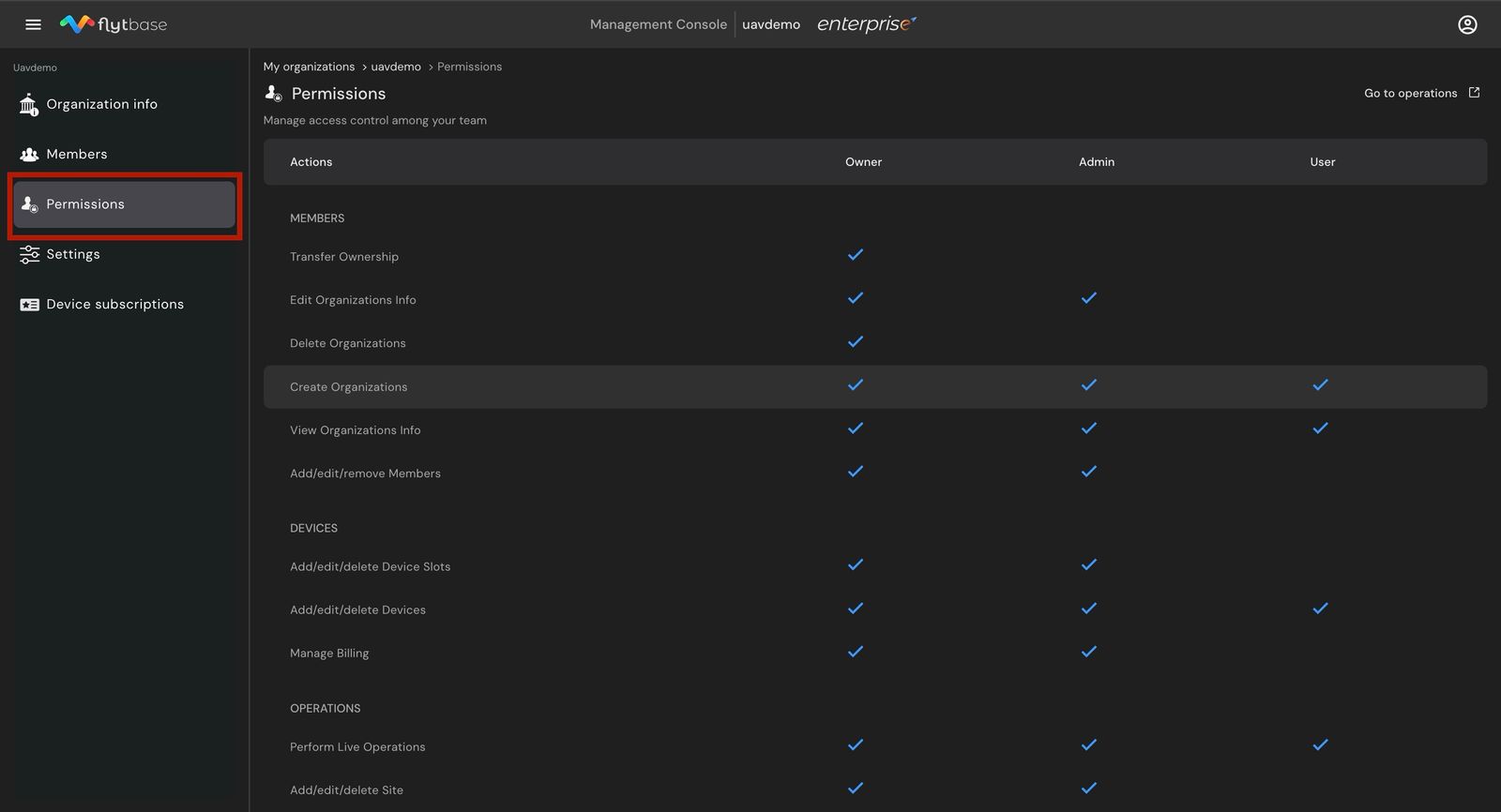Click the MEMBERS section heading
The image size is (1501, 812).
click(x=317, y=218)
